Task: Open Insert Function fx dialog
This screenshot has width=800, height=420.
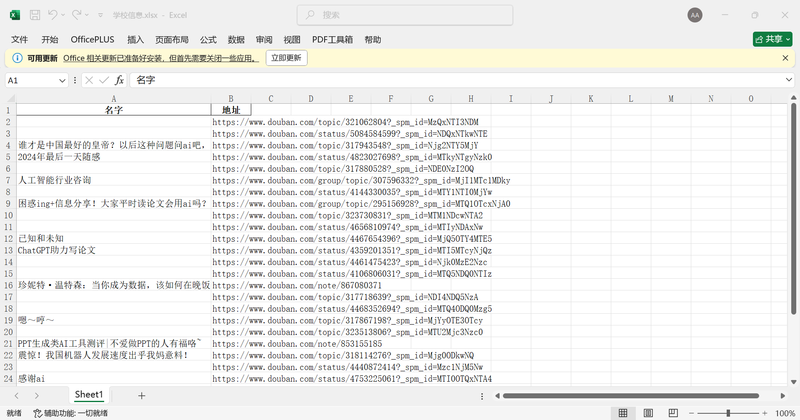Action: click(119, 80)
